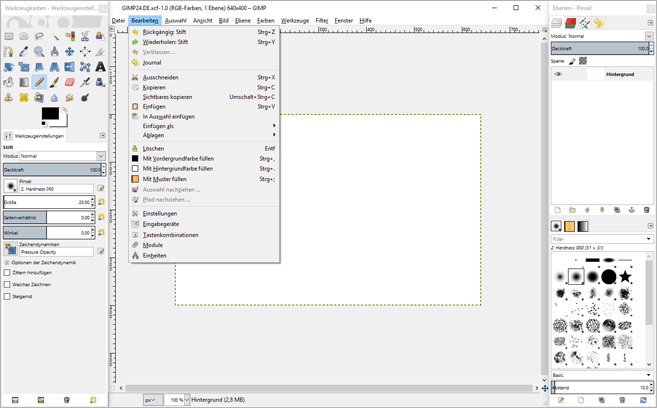Image resolution: width=657 pixels, height=408 pixels.
Task: Open the Einfügen als submenu
Action: click(204, 126)
